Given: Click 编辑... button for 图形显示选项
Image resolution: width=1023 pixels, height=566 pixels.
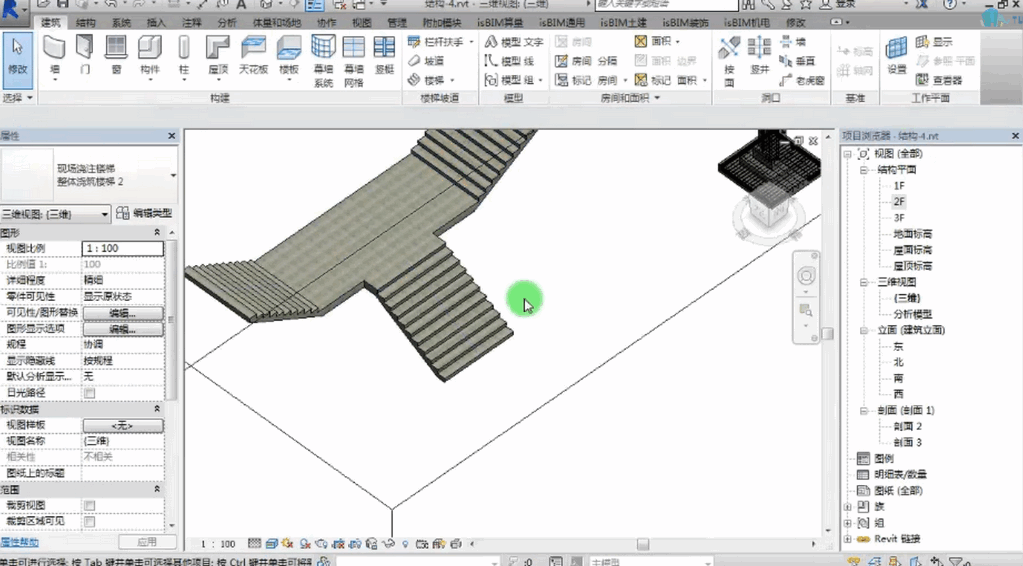Looking at the screenshot, I should (123, 329).
